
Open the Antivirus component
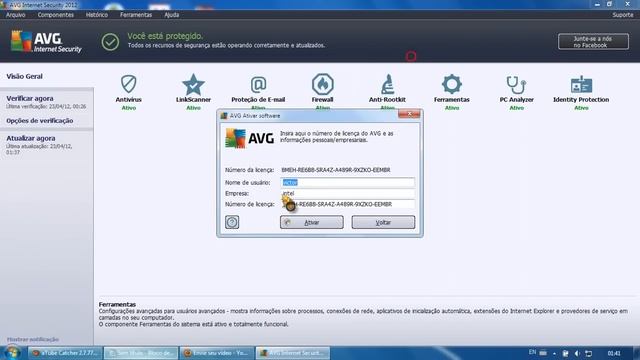(x=129, y=88)
